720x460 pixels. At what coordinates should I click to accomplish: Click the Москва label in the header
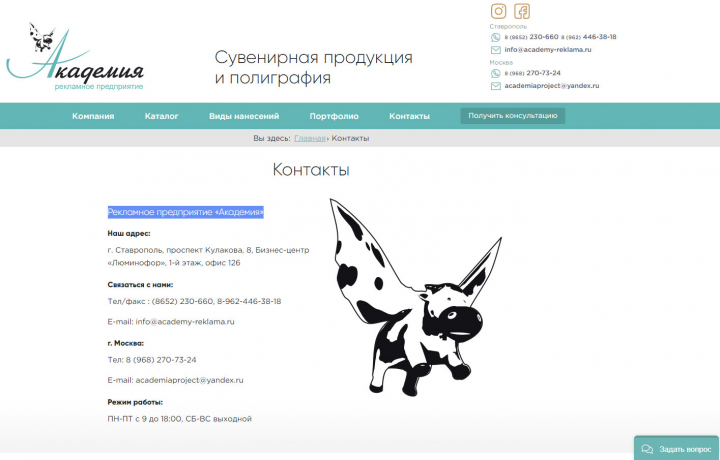[x=501, y=62]
